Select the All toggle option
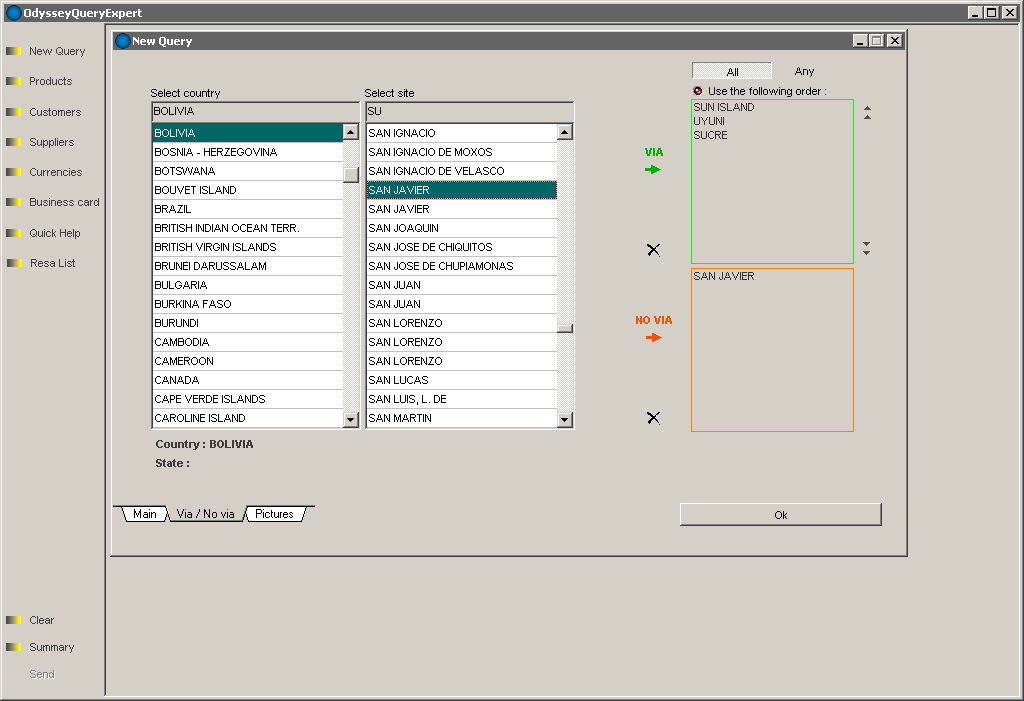The width and height of the screenshot is (1024, 701). point(732,72)
